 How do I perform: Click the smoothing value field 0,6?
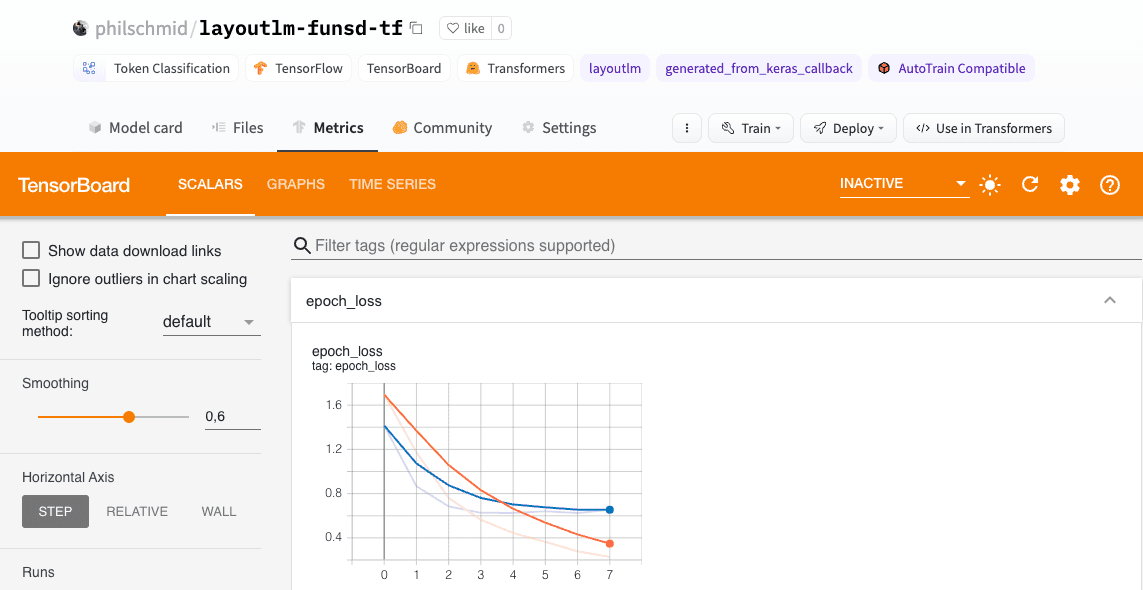coord(233,417)
